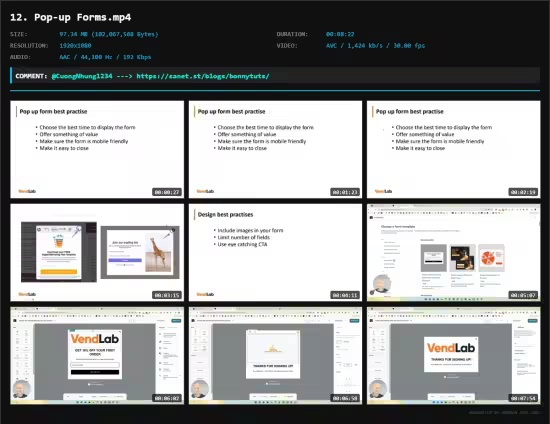Click the orange-button pop-up example in 00:03:15 frame
550x424 pixels.
[59, 252]
